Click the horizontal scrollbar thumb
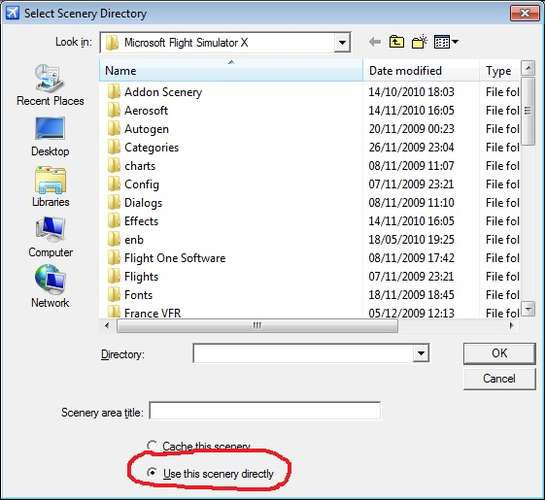 (x=257, y=326)
